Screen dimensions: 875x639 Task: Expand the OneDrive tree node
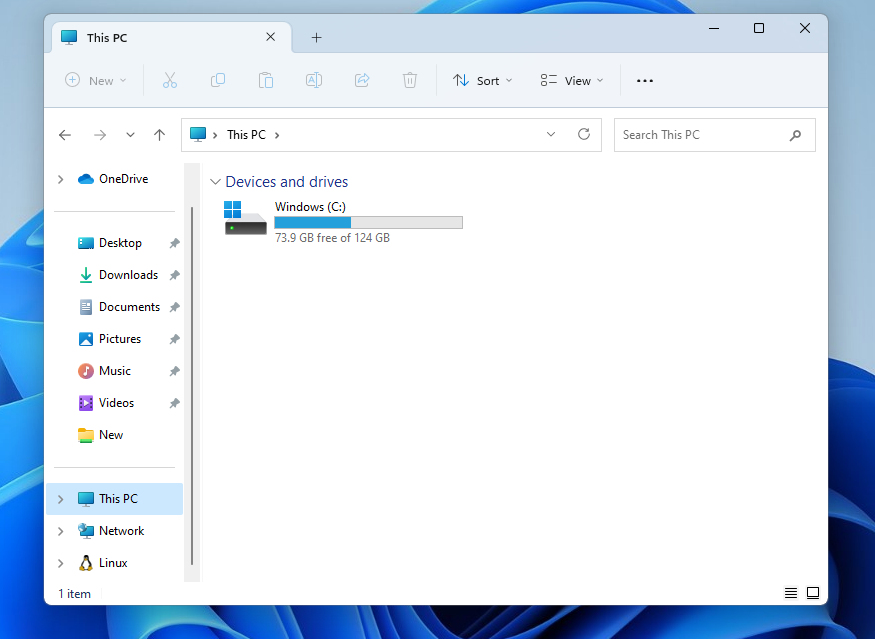(x=61, y=179)
